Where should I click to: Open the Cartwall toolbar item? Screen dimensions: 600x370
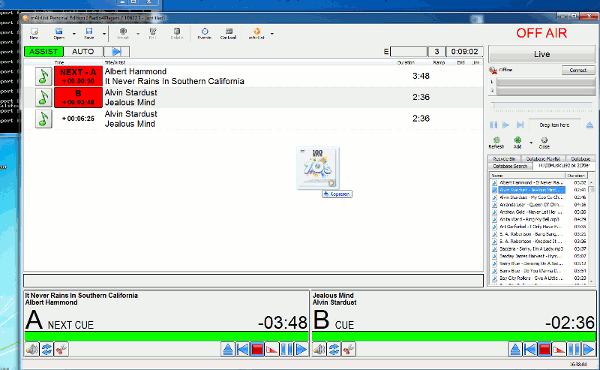228,33
